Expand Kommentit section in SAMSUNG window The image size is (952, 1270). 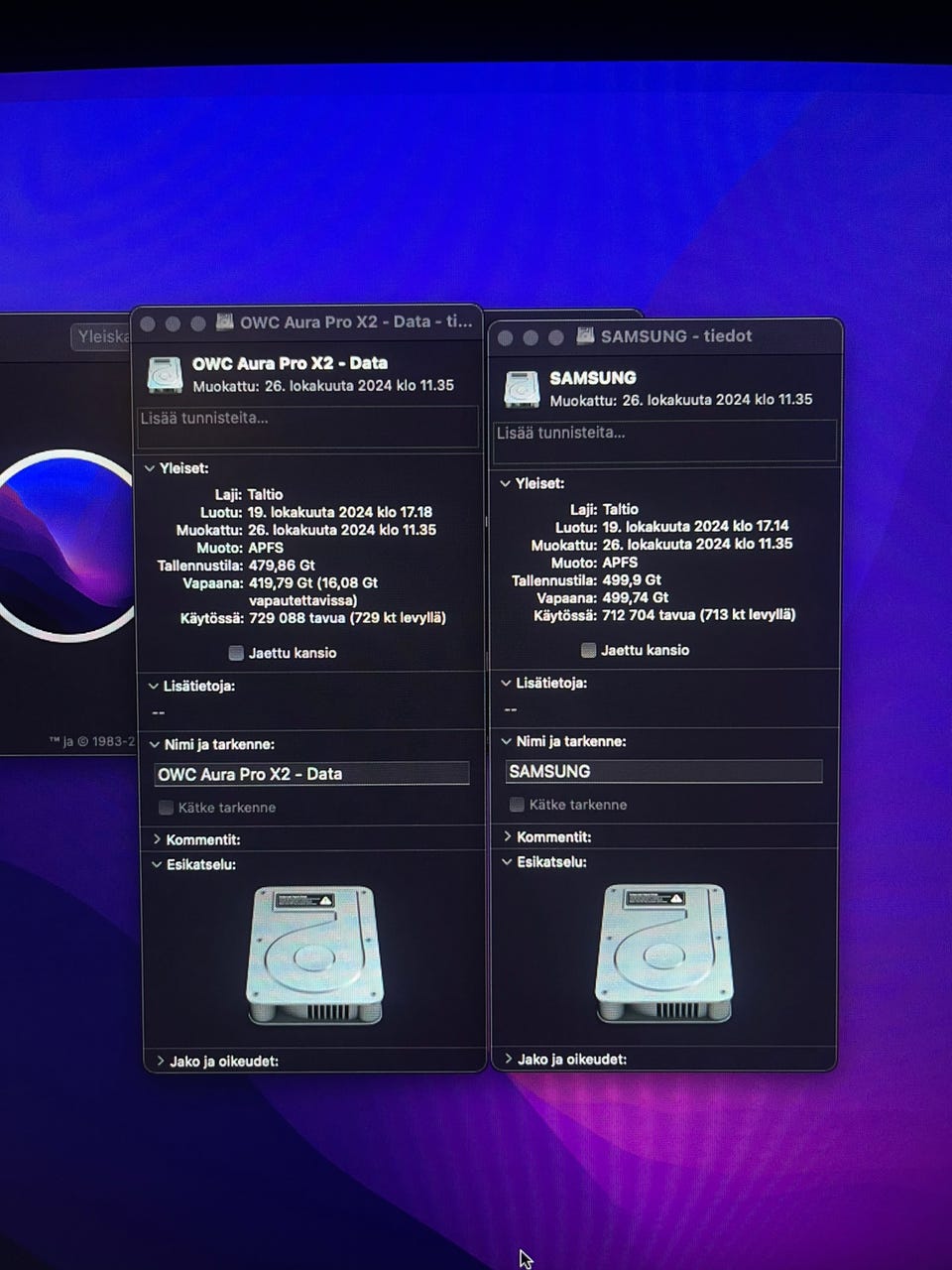(x=508, y=836)
